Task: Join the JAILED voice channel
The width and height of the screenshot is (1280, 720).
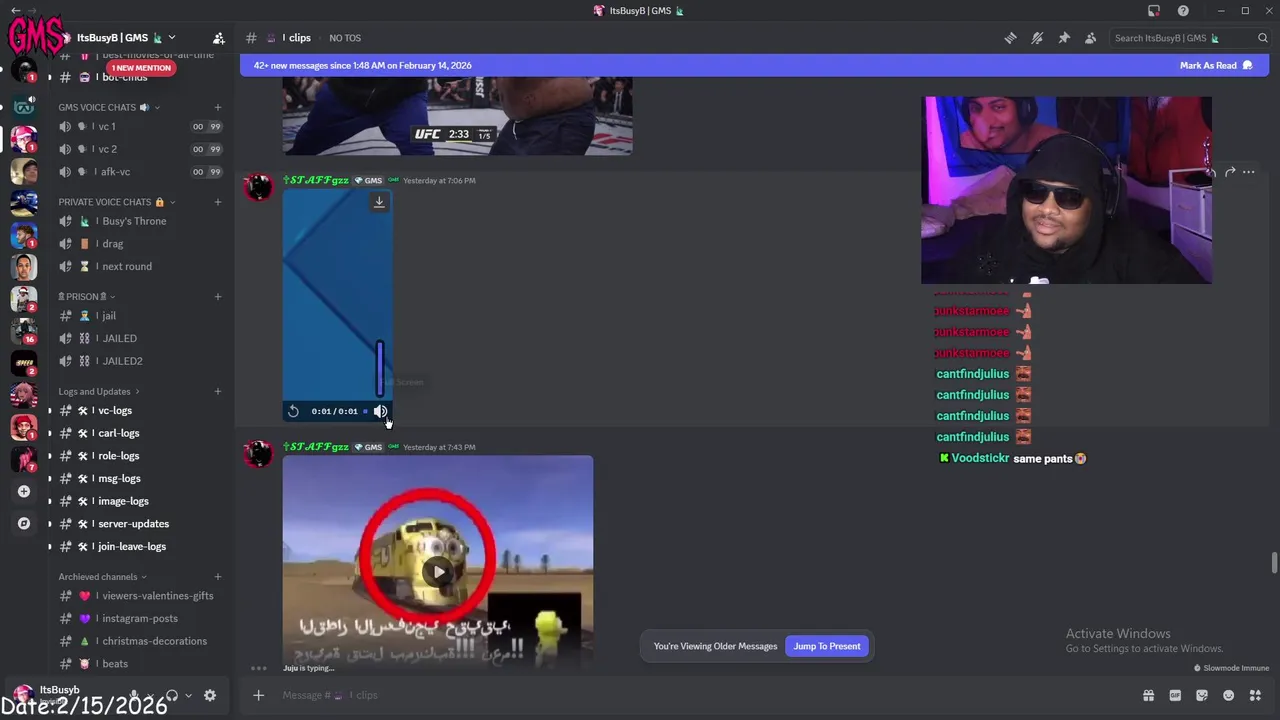Action: pos(138,339)
